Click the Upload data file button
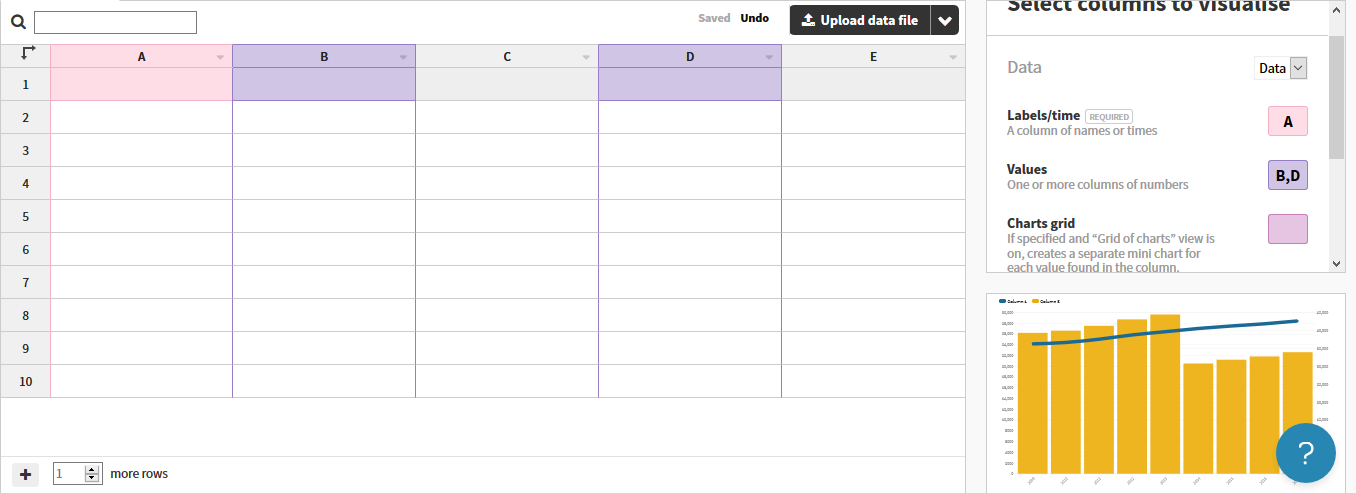This screenshot has width=1356, height=493. pyautogui.click(x=860, y=20)
